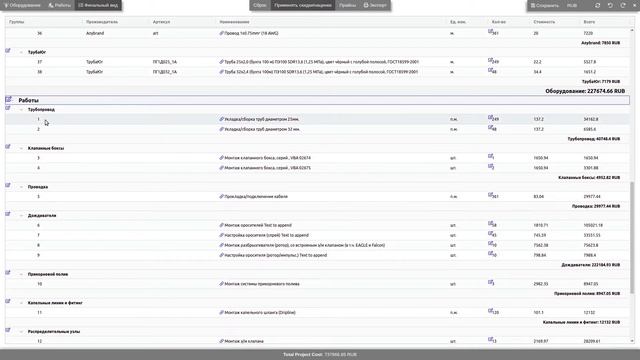This screenshot has height=360, width=640.
Task: Open the Финальный вид tab
Action: tap(98, 5)
